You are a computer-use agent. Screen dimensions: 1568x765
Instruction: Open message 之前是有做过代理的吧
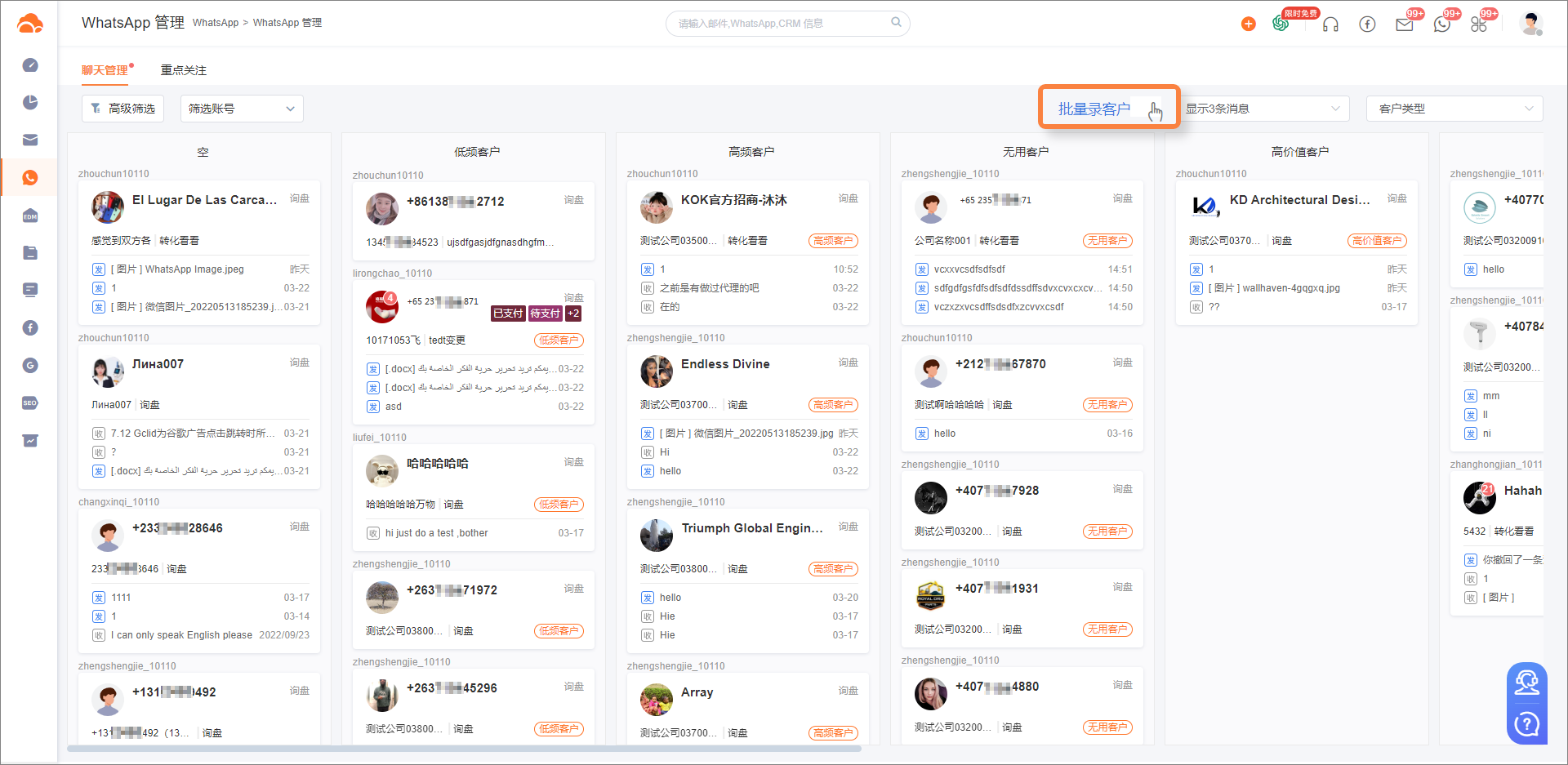(709, 288)
